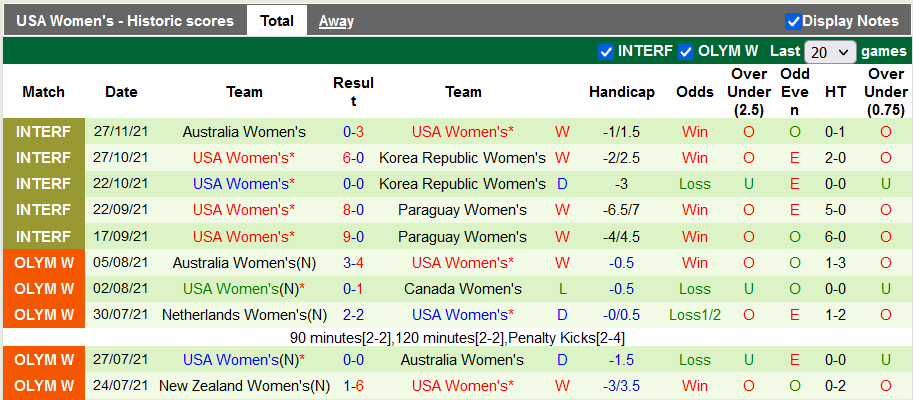Select the OLYM W label for 05/08/21 match
Viewport: 913px width, 400px height.
pos(43,262)
